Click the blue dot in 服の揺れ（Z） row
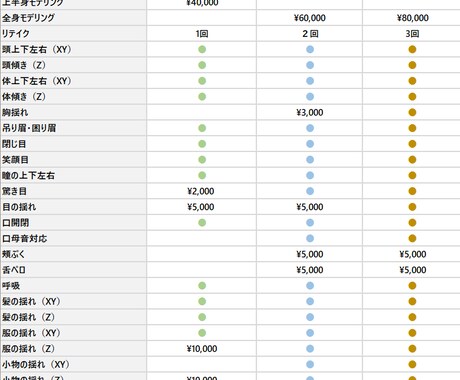 310,349
